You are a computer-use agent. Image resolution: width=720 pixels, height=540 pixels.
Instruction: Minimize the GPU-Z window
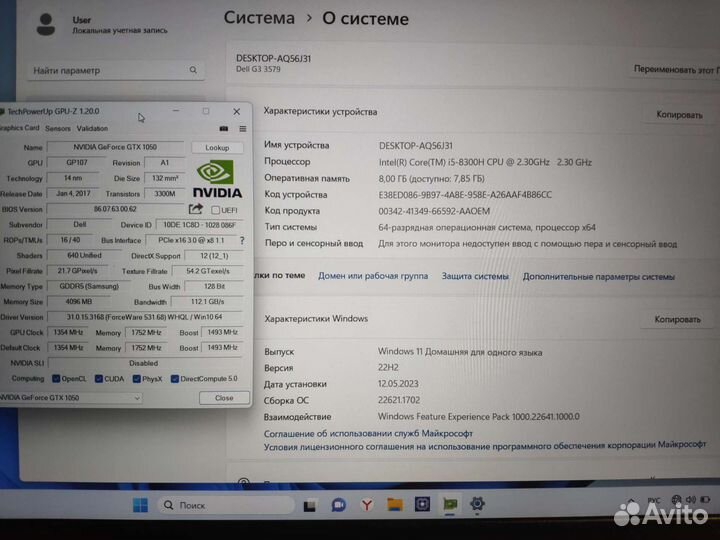pos(176,111)
